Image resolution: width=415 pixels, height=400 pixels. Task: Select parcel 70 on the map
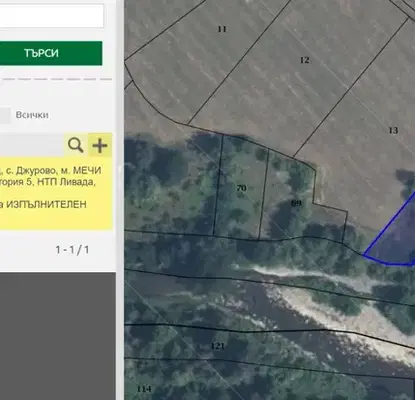click(241, 188)
